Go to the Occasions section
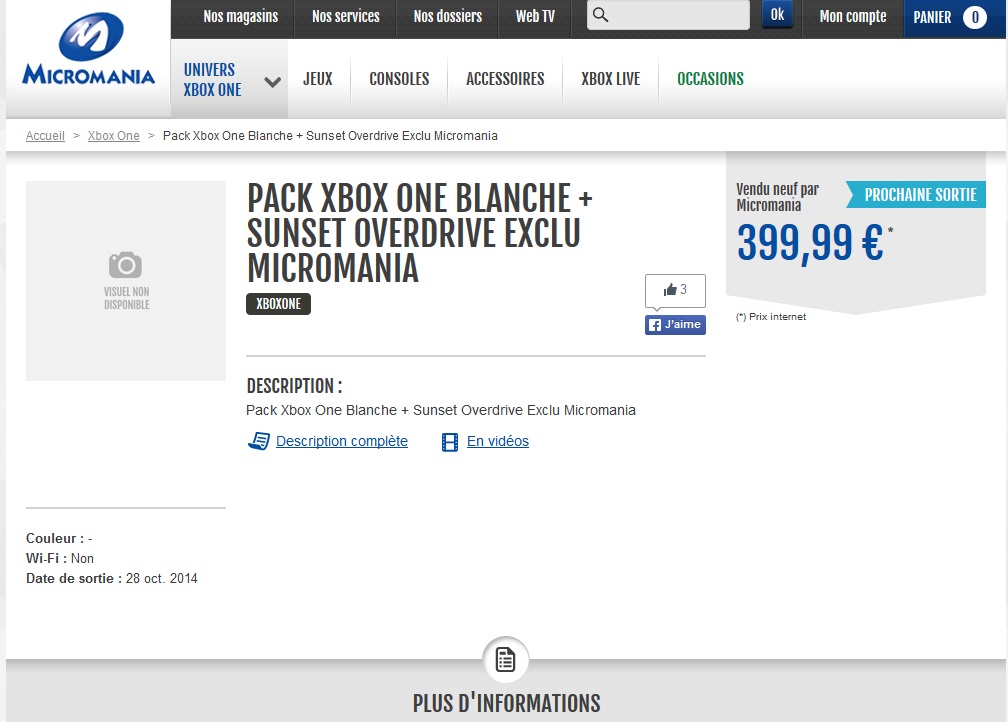Viewport: 1008px width, 722px height. 710,79
